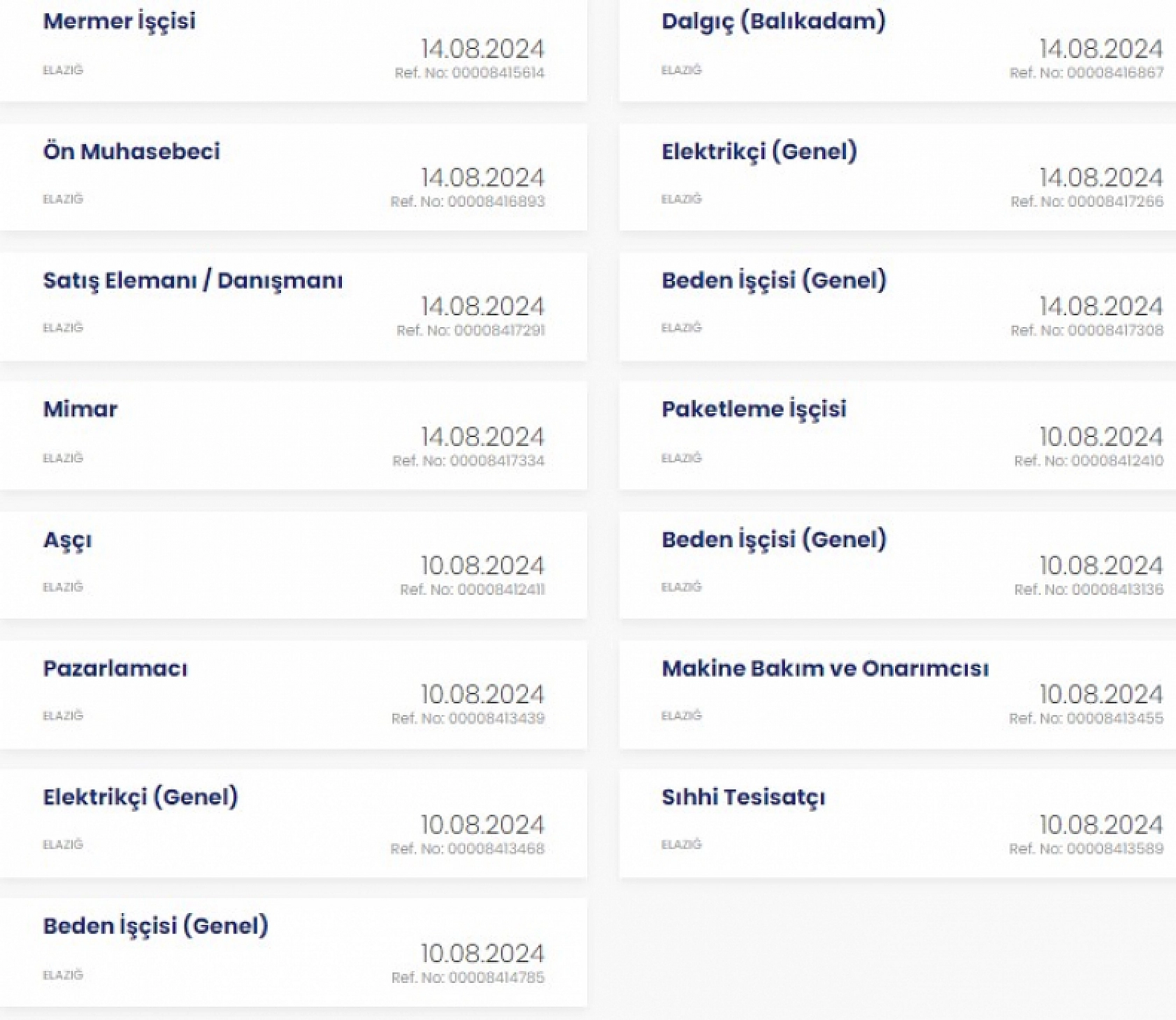Open Makine Bakım ve Onarımcısı posting

tap(825, 669)
